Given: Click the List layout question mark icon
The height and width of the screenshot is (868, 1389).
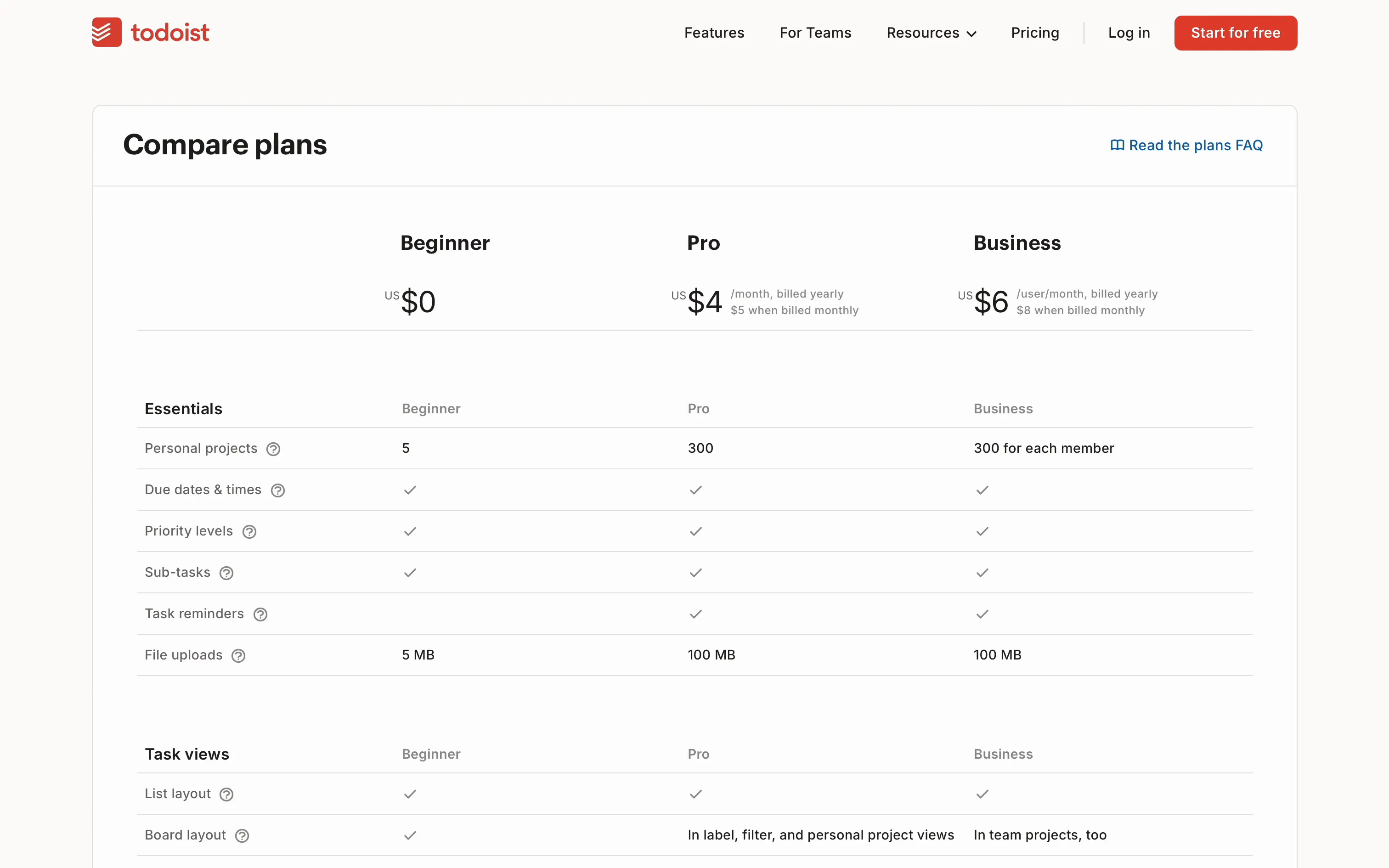Looking at the screenshot, I should (x=227, y=795).
